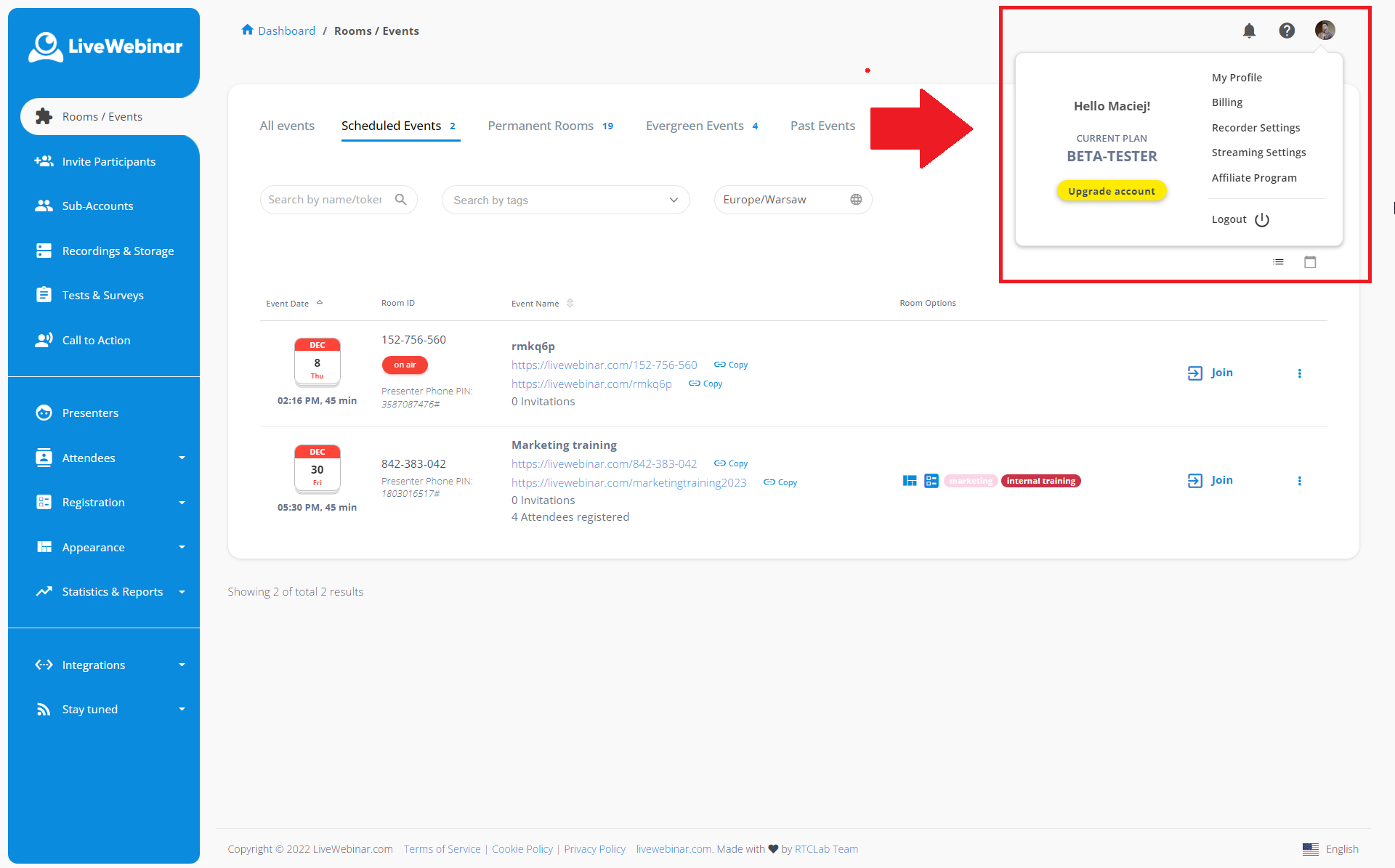
Task: Open three-dot menu for Marketing training
Action: point(1299,481)
